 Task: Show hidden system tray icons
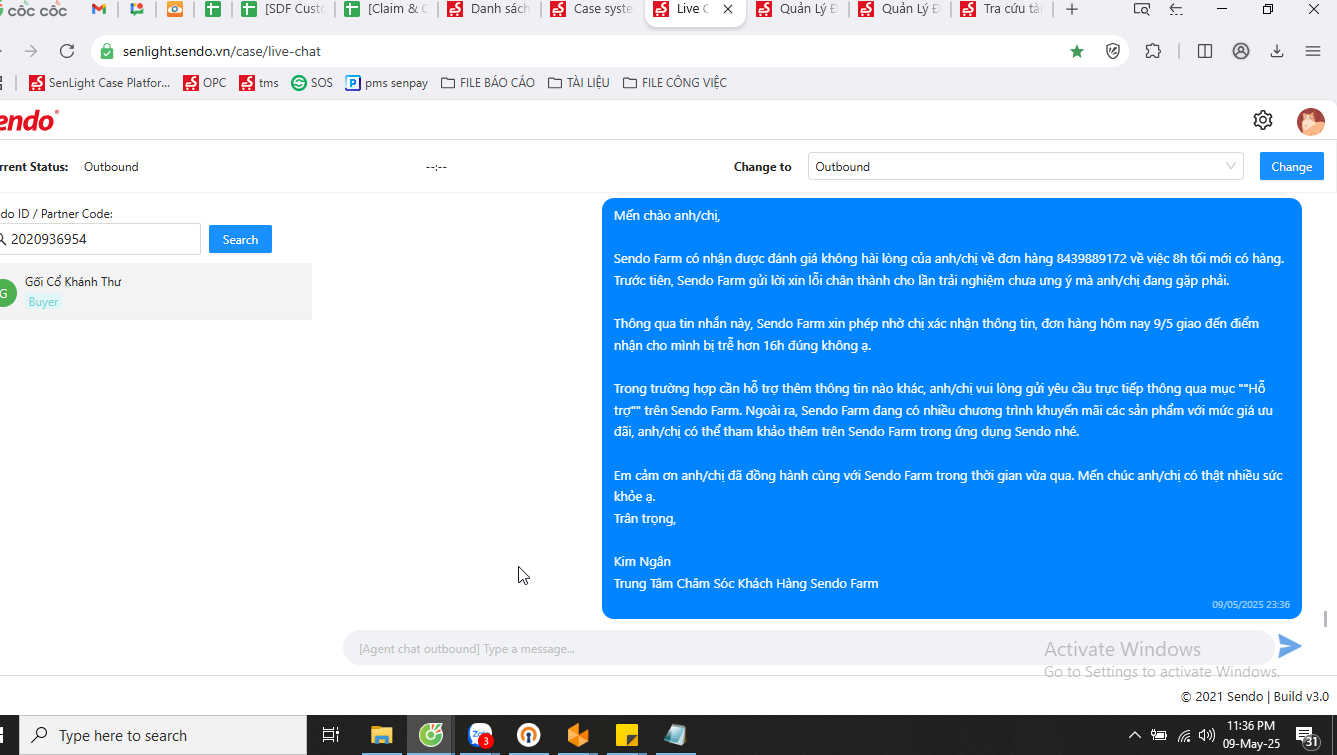point(1135,736)
